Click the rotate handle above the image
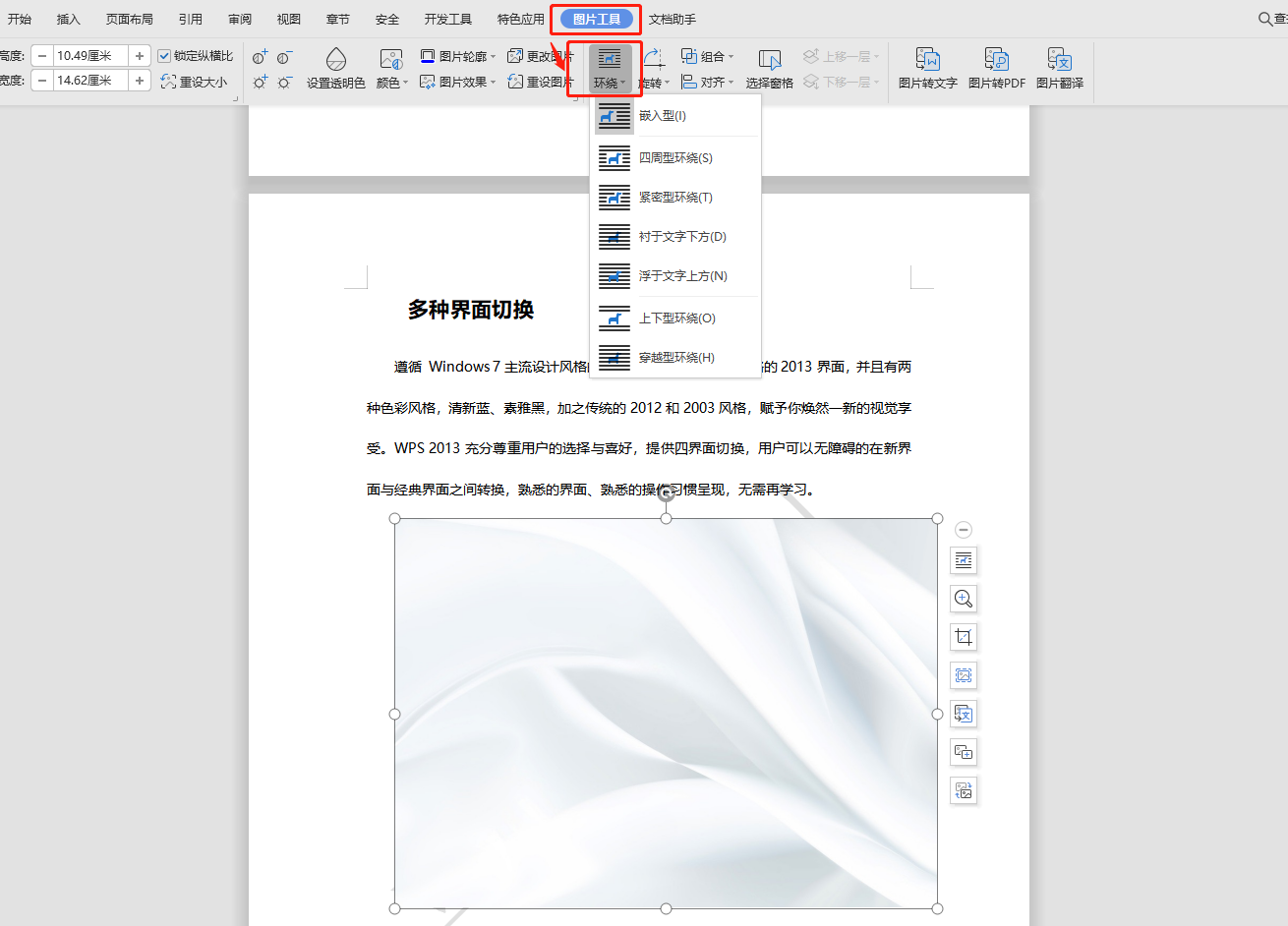Viewport: 1288px width, 926px height. (x=666, y=493)
